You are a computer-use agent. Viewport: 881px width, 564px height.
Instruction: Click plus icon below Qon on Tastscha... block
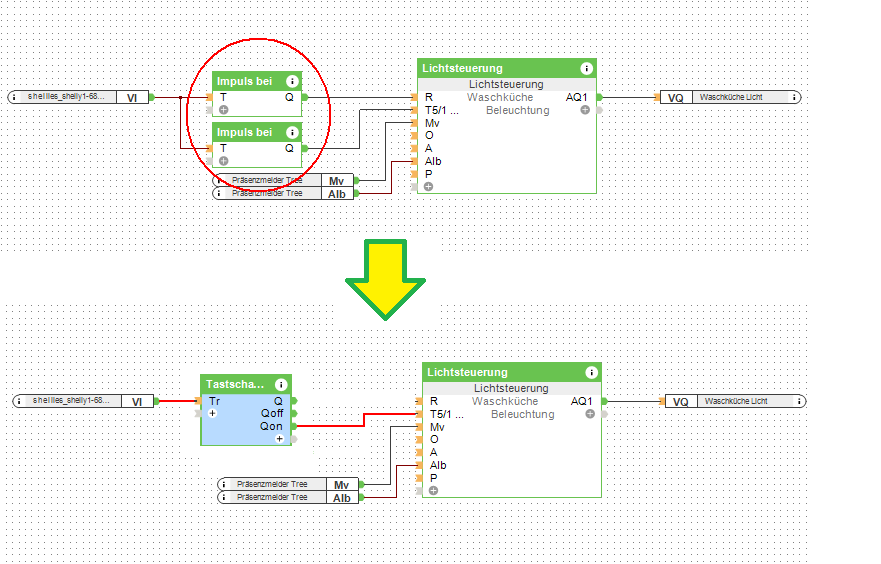279,439
